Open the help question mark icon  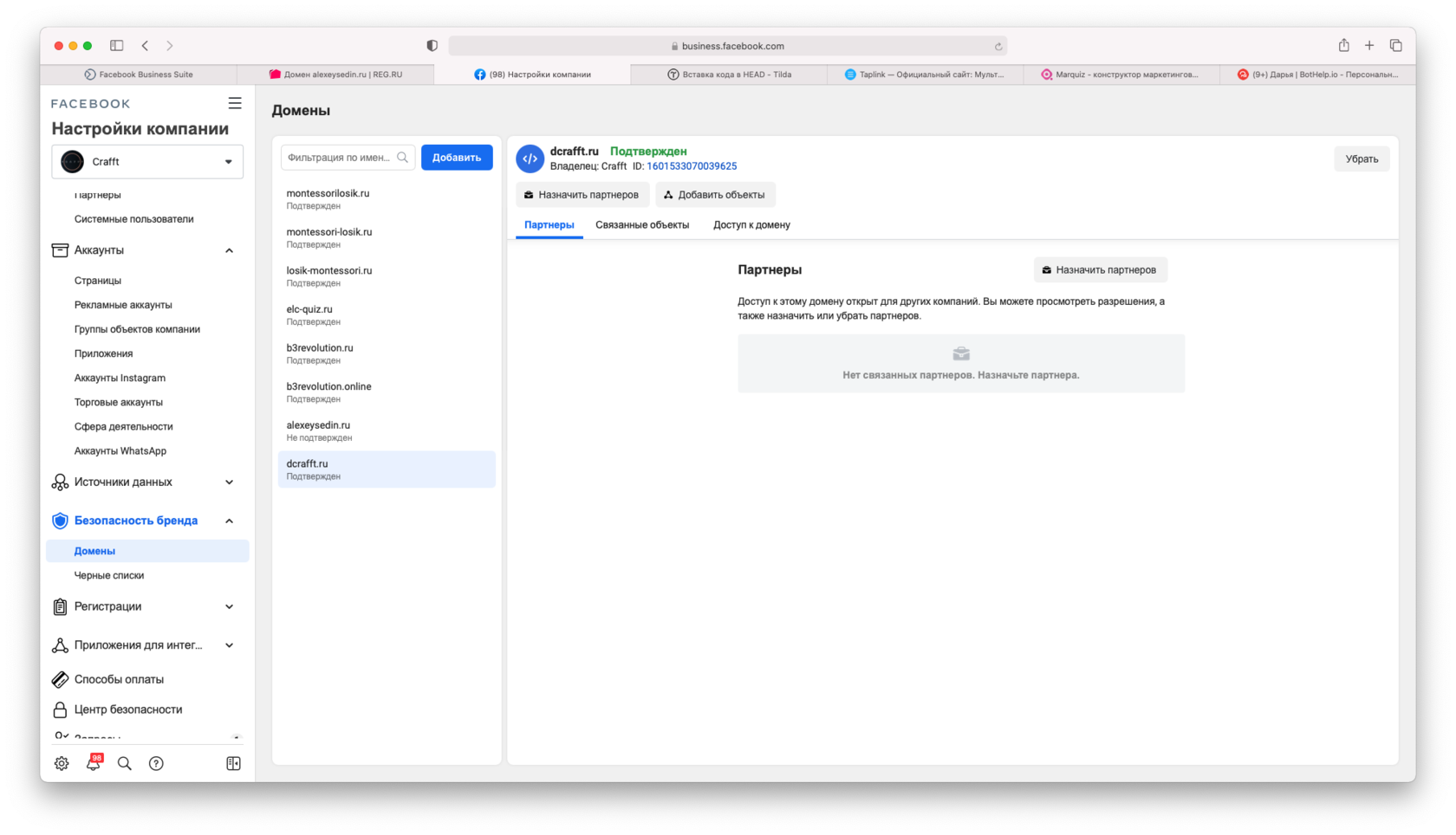point(156,763)
